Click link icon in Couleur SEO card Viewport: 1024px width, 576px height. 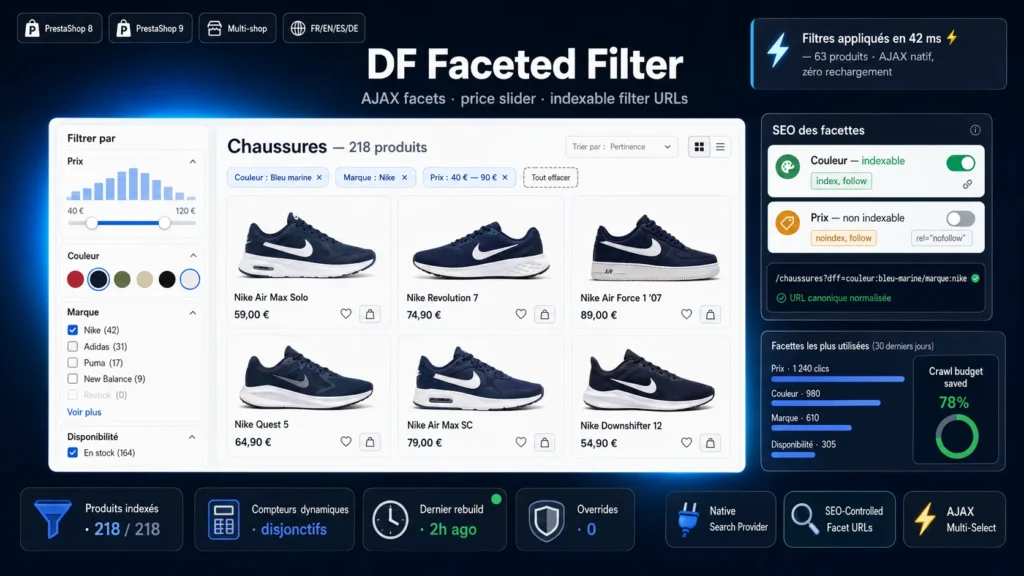[967, 185]
